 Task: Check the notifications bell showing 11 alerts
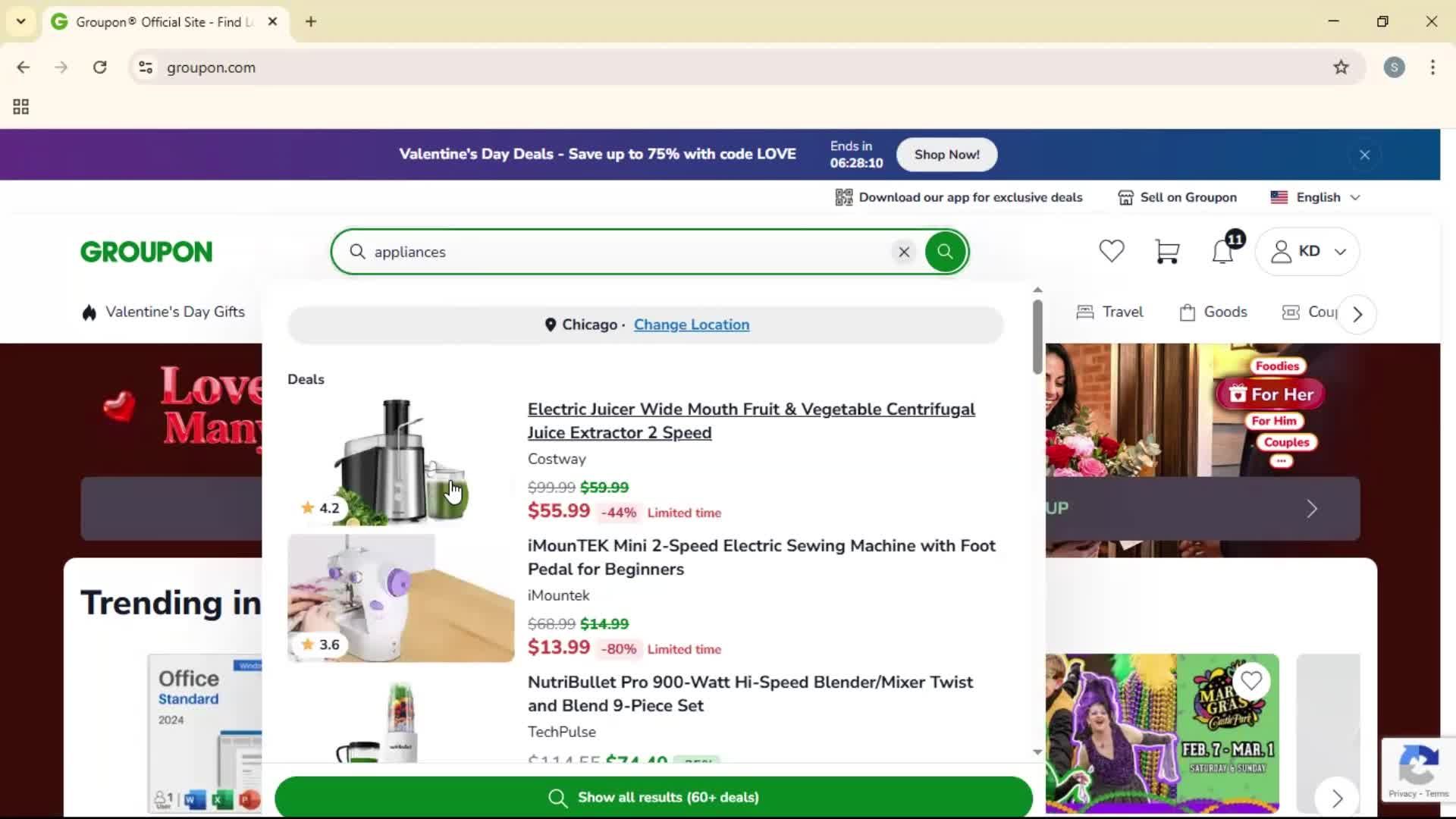1221,251
